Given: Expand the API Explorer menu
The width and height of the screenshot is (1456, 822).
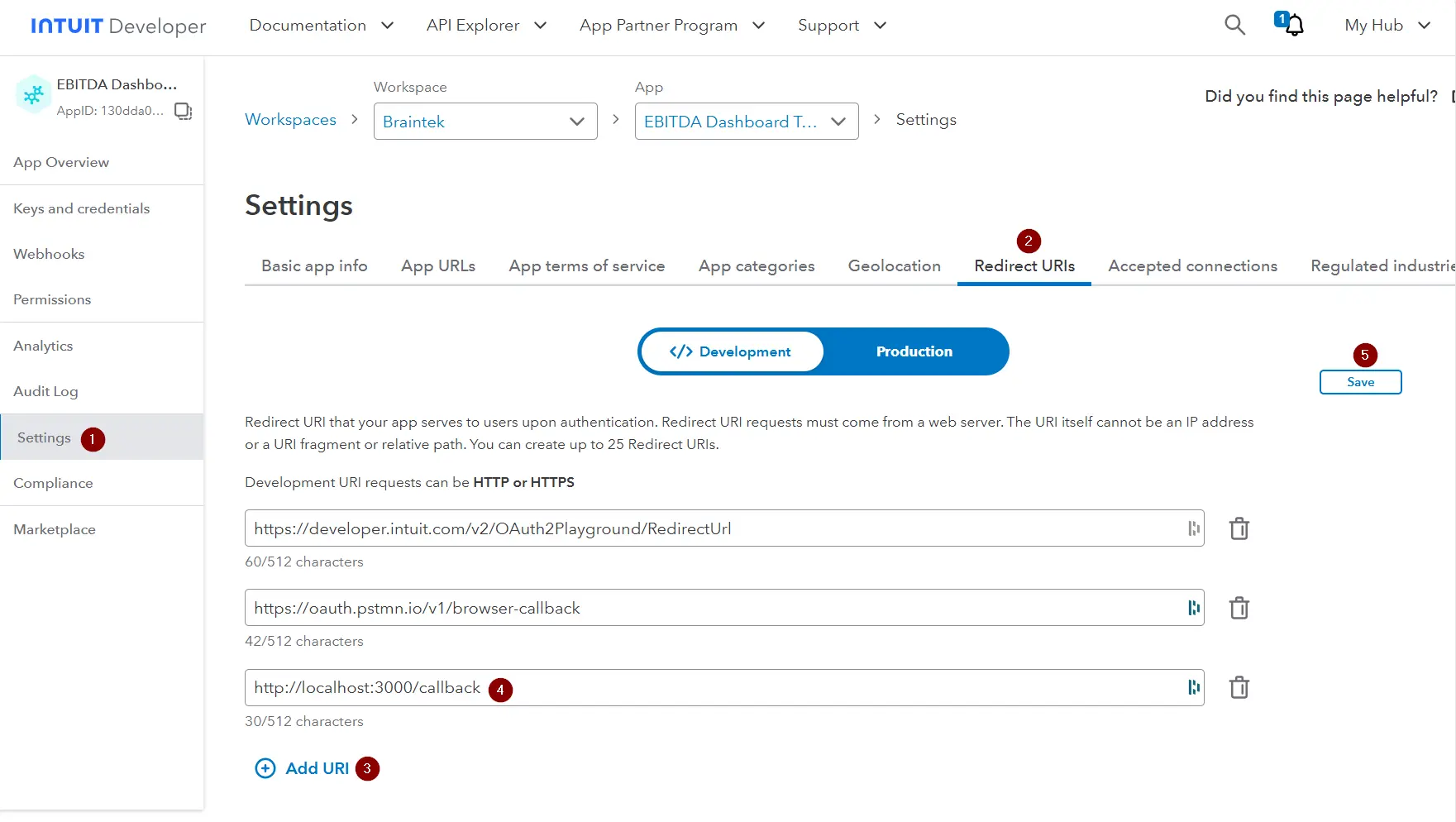Looking at the screenshot, I should pyautogui.click(x=486, y=26).
